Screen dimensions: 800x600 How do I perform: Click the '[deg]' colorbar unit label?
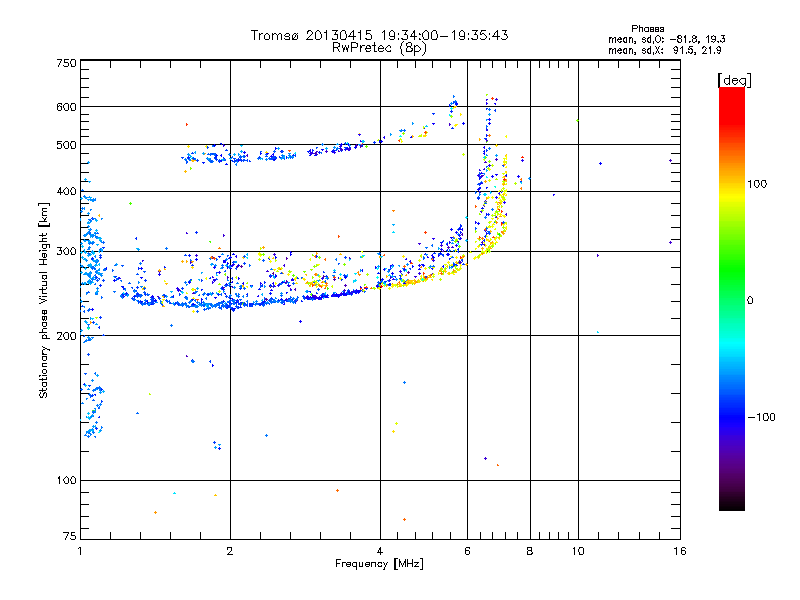click(734, 80)
